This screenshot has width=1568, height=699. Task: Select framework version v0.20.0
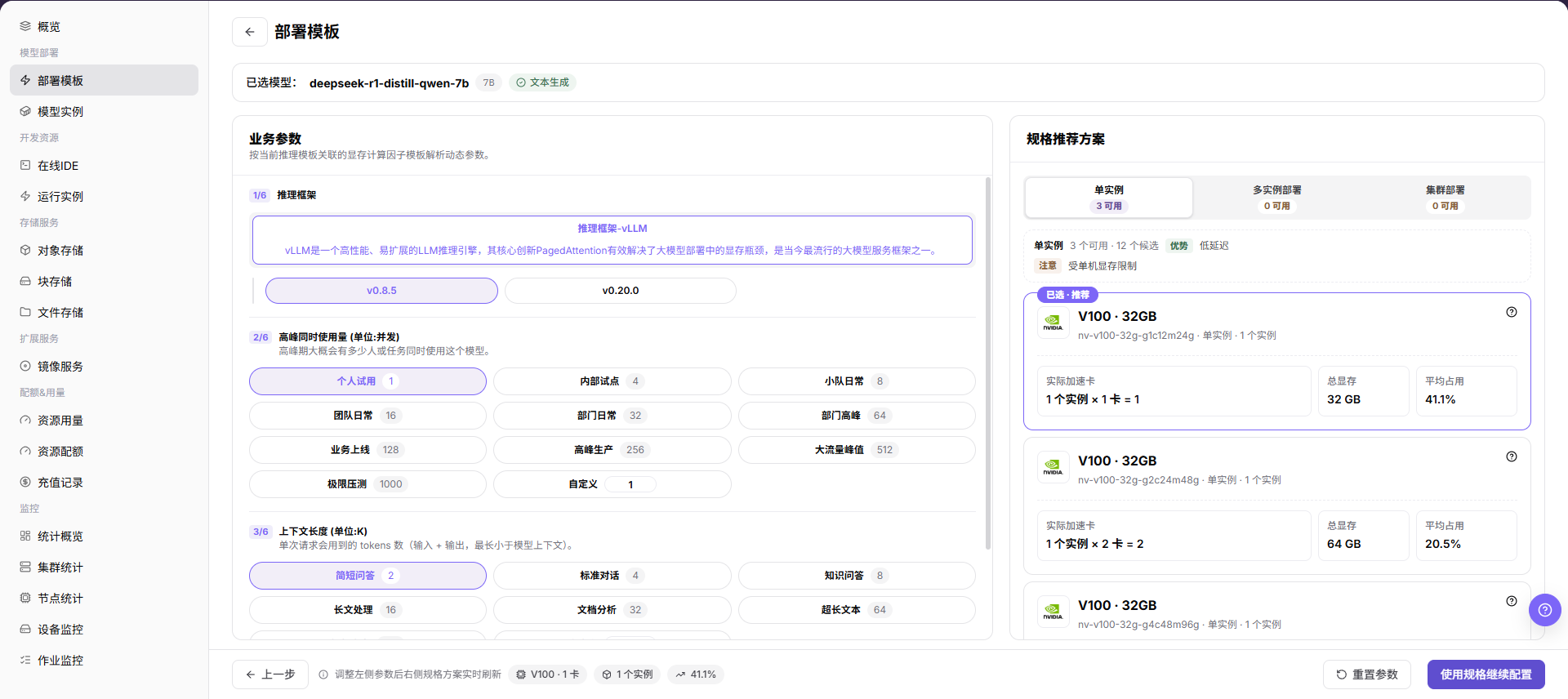pos(621,291)
